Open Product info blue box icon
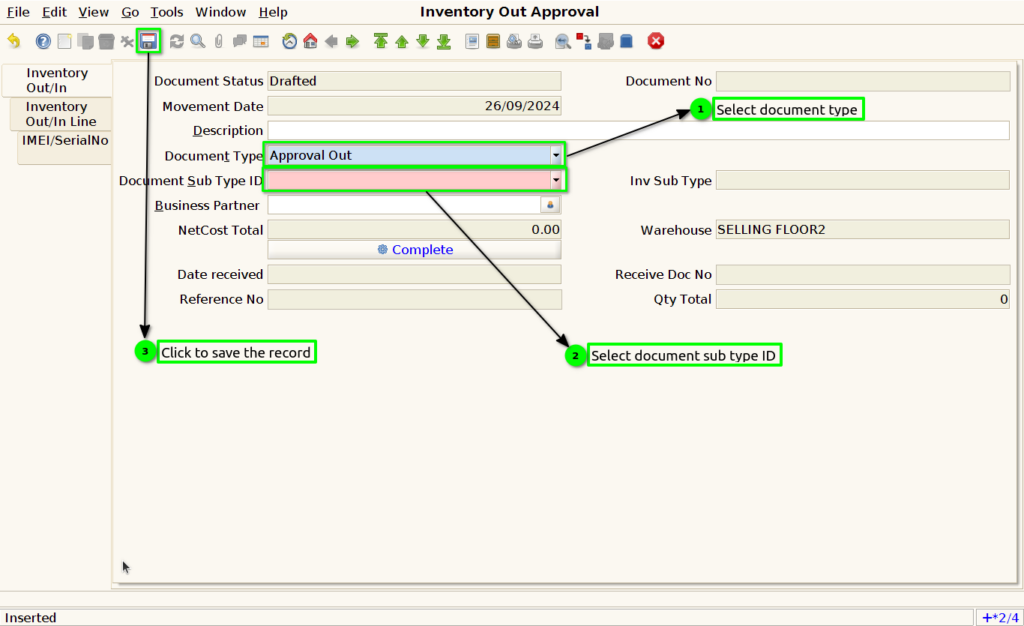Image resolution: width=1024 pixels, height=626 pixels. pyautogui.click(x=626, y=41)
